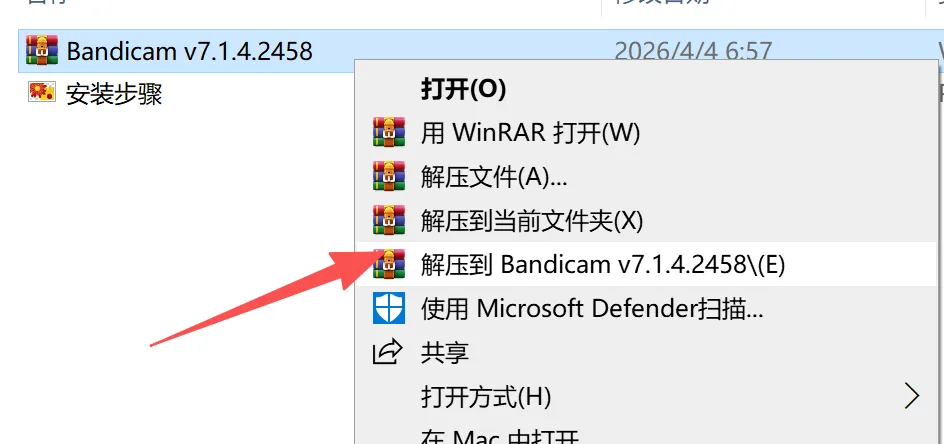Viewport: 944px width, 444px height.
Task: Expand the 打开方式 submenu arrow
Action: click(x=913, y=396)
